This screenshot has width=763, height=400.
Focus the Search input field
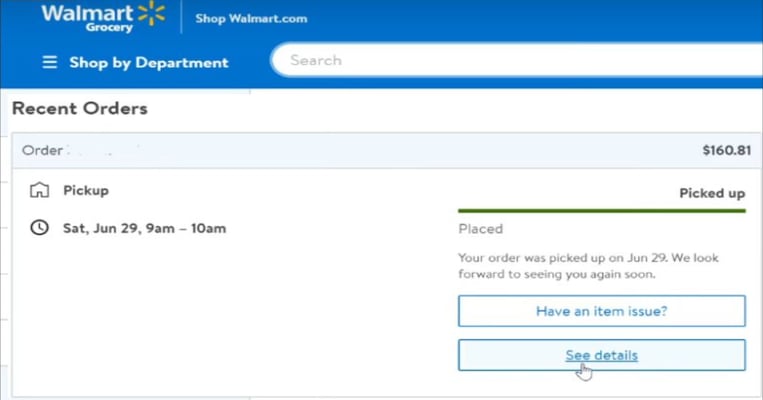coord(517,60)
